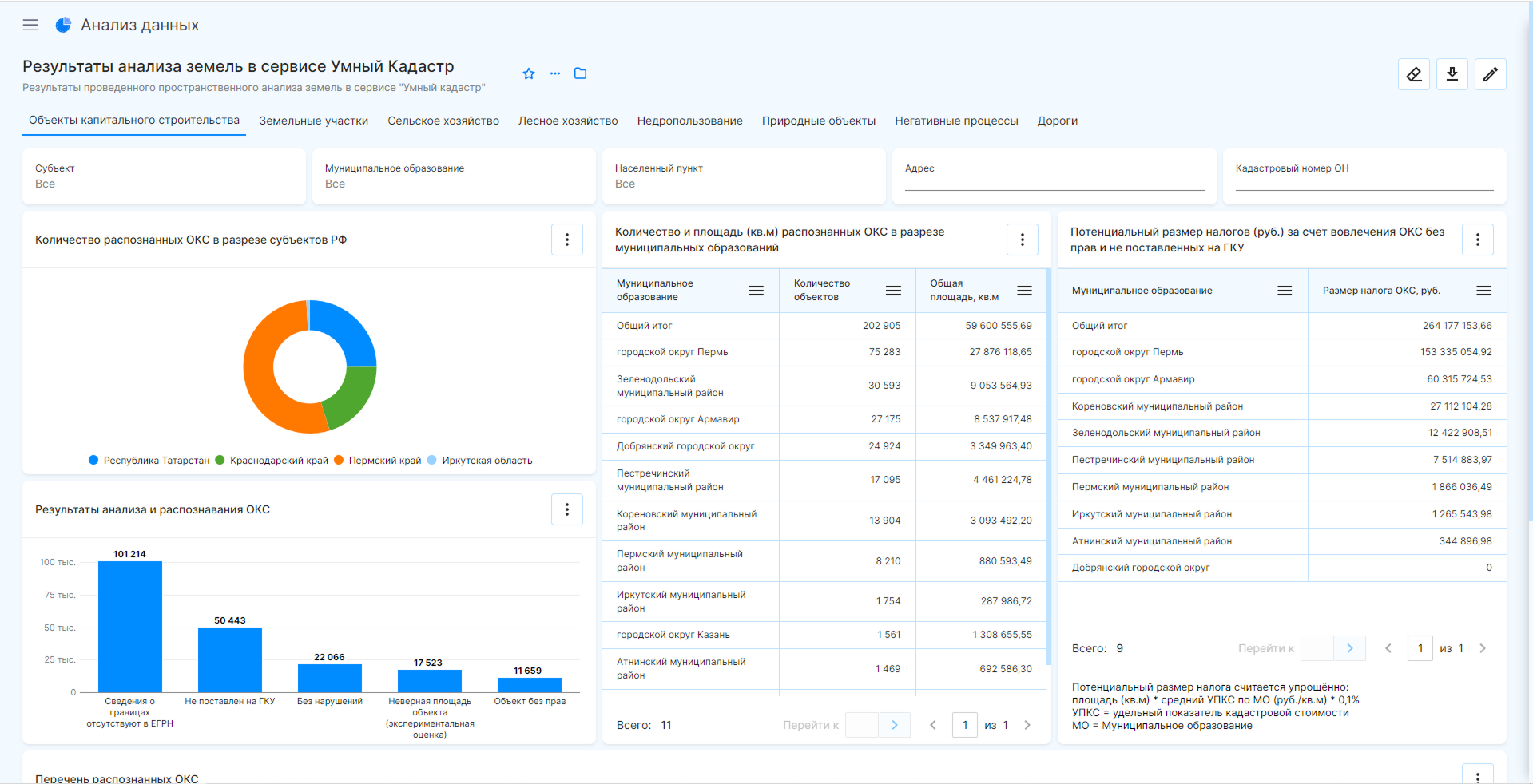The width and height of the screenshot is (1533, 784).
Task: Click the Анализ данных logo icon
Action: (63, 25)
